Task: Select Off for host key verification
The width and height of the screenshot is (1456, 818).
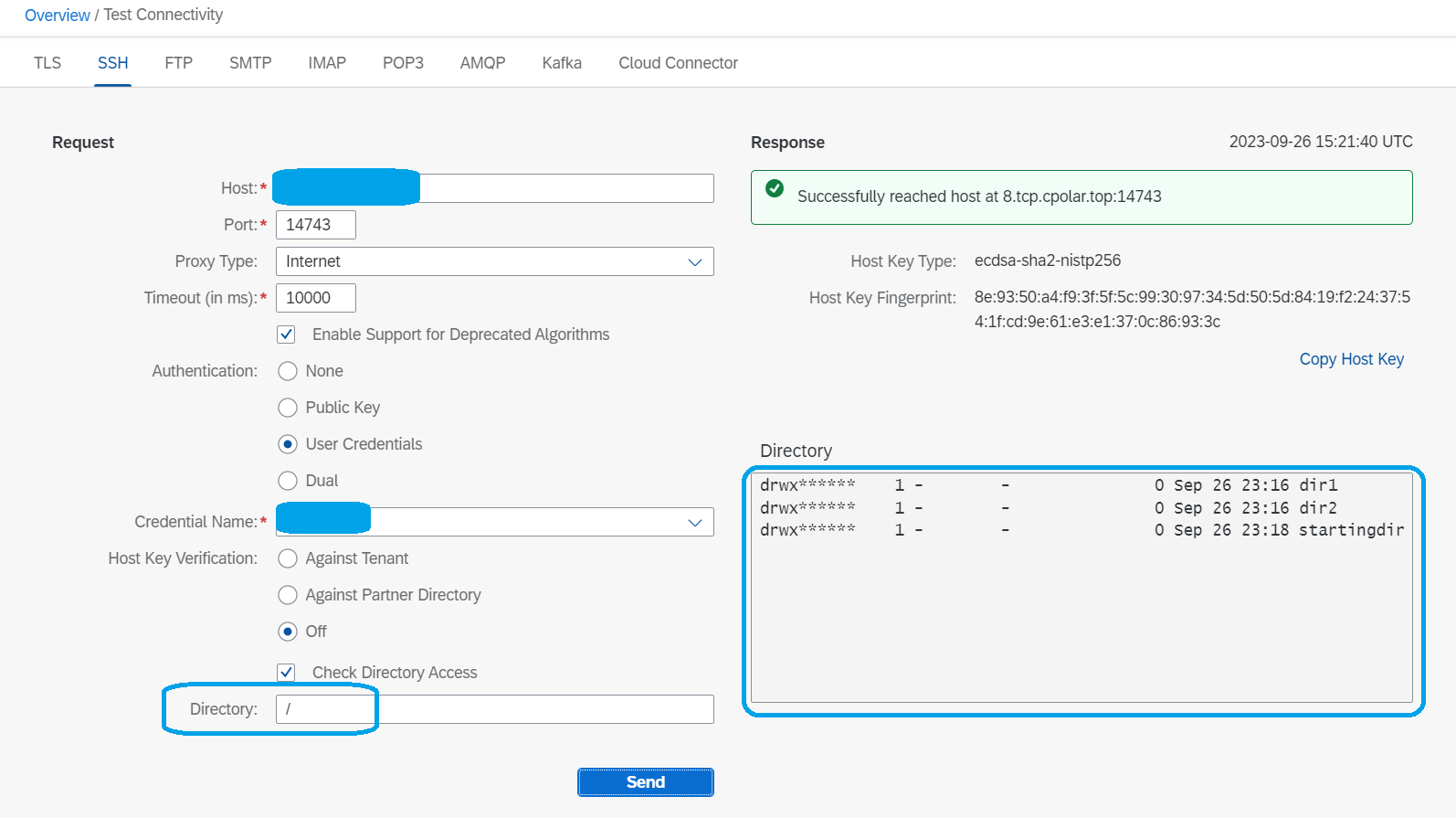Action: pyautogui.click(x=288, y=632)
